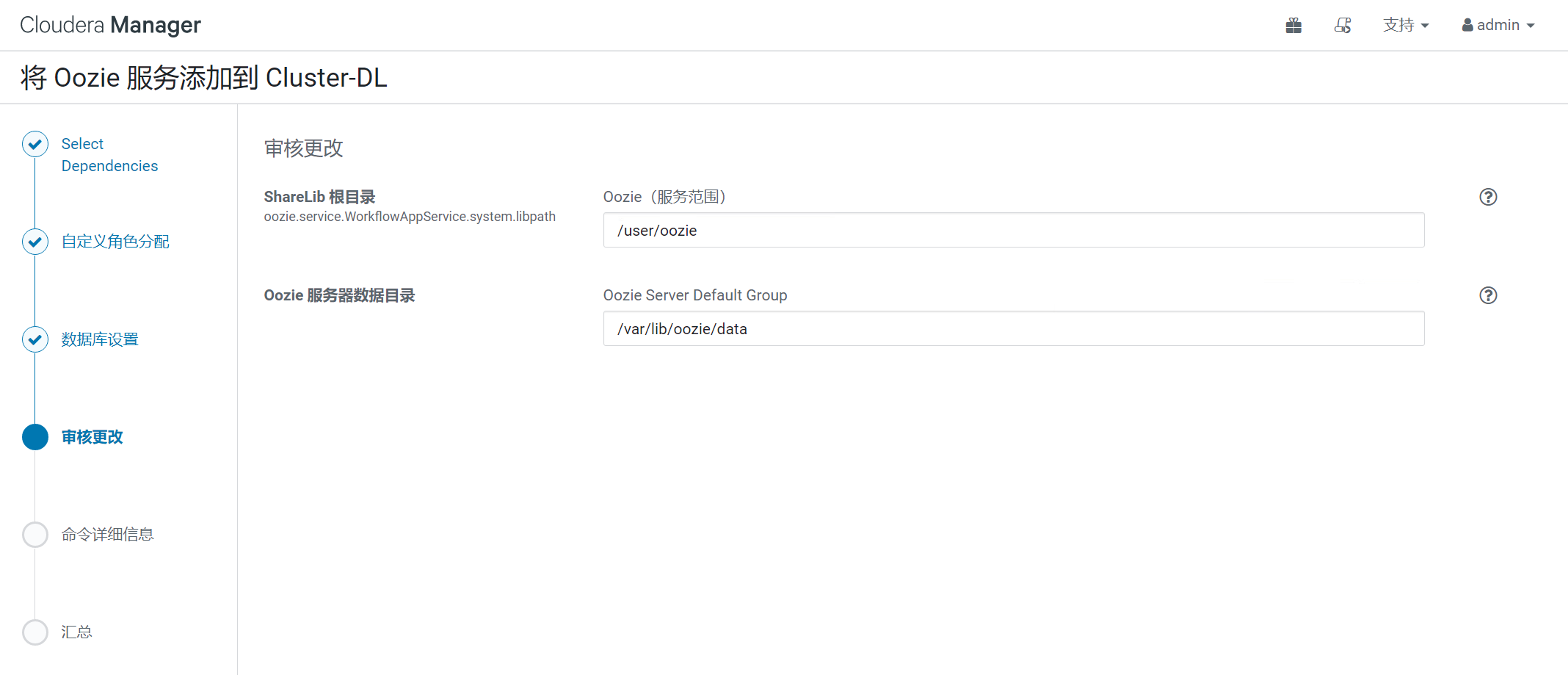Show help for Oozie 服务器数据目录
Screen dimensions: 1568x675
pyautogui.click(x=1488, y=295)
